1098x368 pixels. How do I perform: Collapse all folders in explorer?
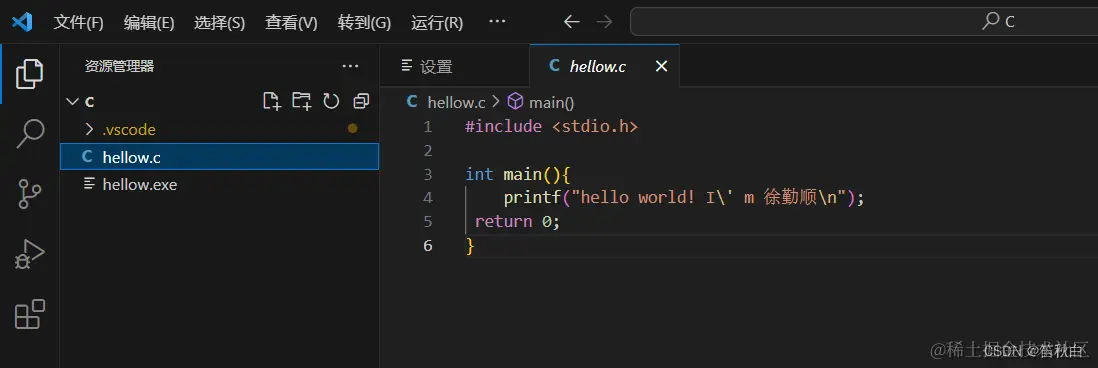pos(361,101)
